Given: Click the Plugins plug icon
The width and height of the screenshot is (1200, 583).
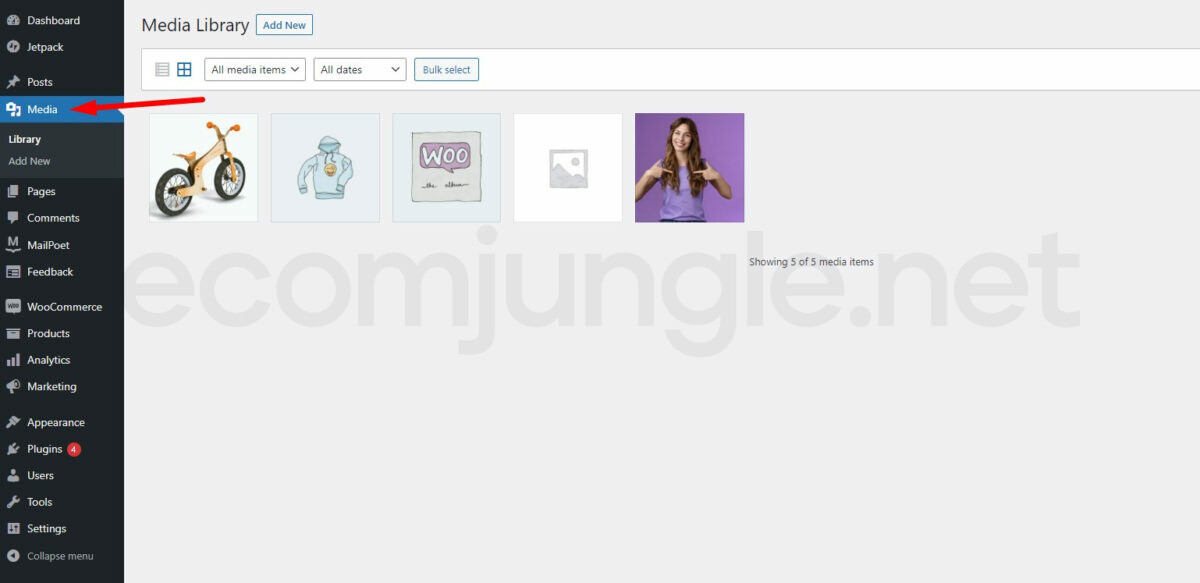Looking at the screenshot, I should click(13, 449).
